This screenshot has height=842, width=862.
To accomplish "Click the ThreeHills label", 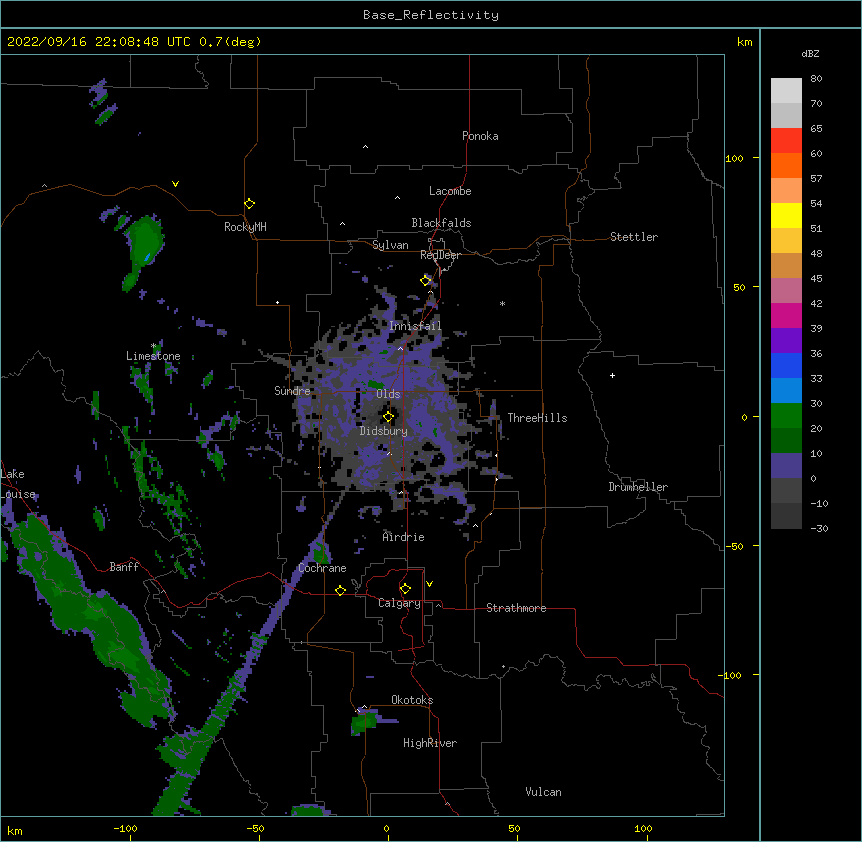I will [537, 418].
